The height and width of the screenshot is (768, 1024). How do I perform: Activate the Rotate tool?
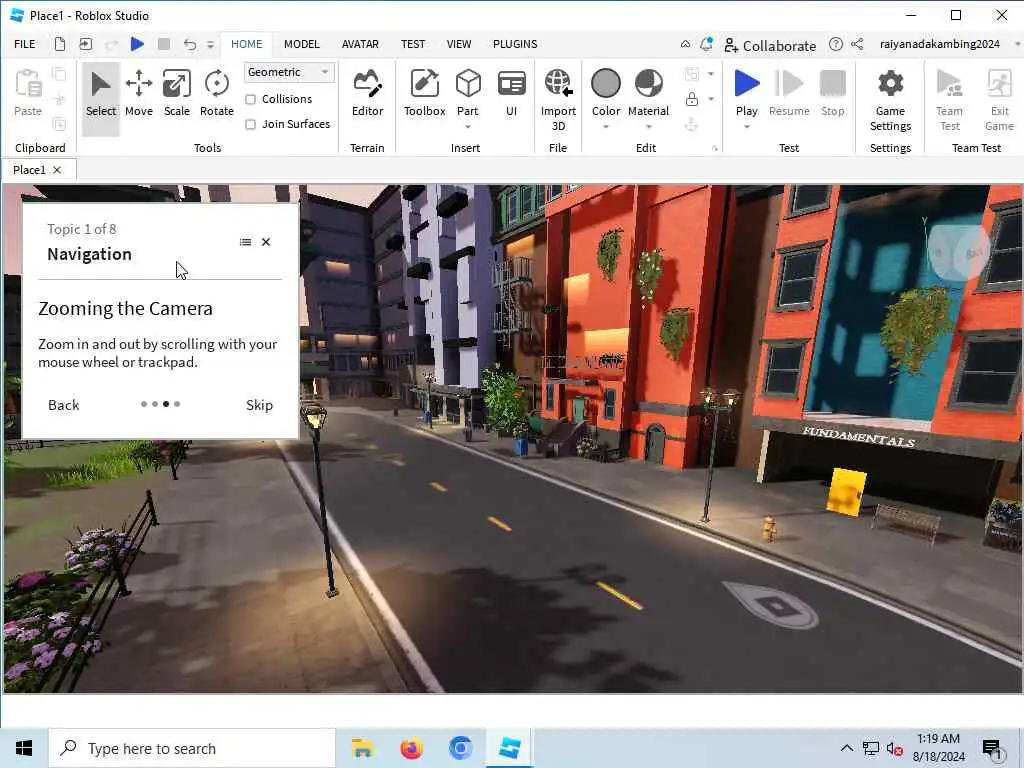(216, 95)
